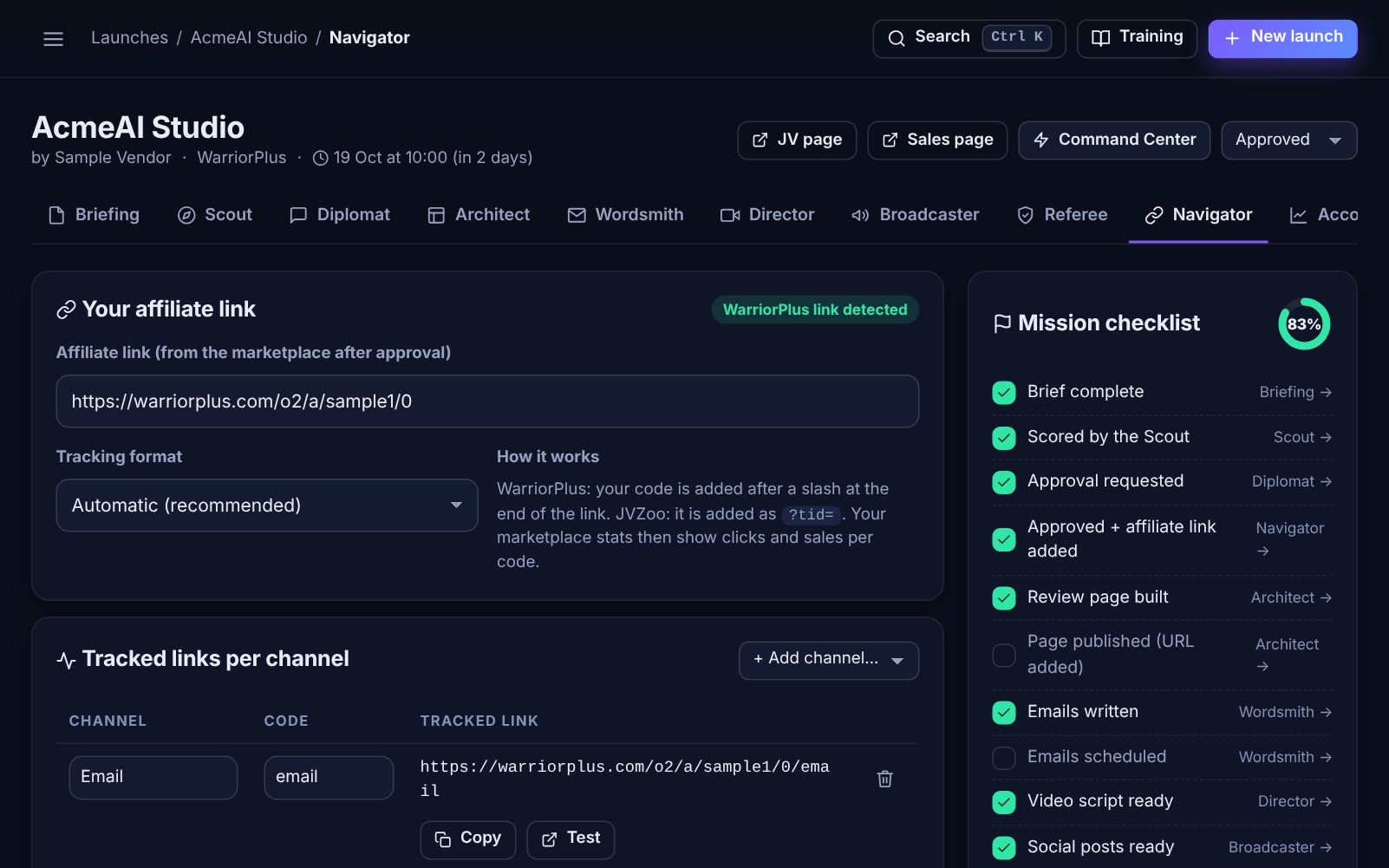Screen dimensions: 1389x868
Task: Click the Search magnifier icon
Action: pyautogui.click(x=897, y=38)
